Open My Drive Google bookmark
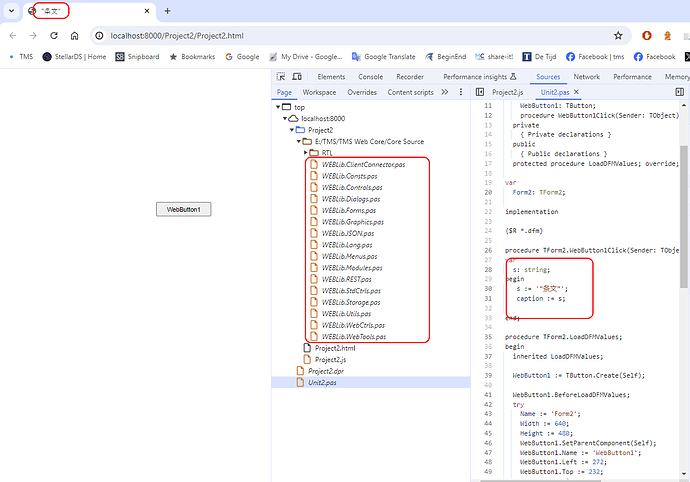Image resolution: width=690 pixels, height=482 pixels. [306, 57]
